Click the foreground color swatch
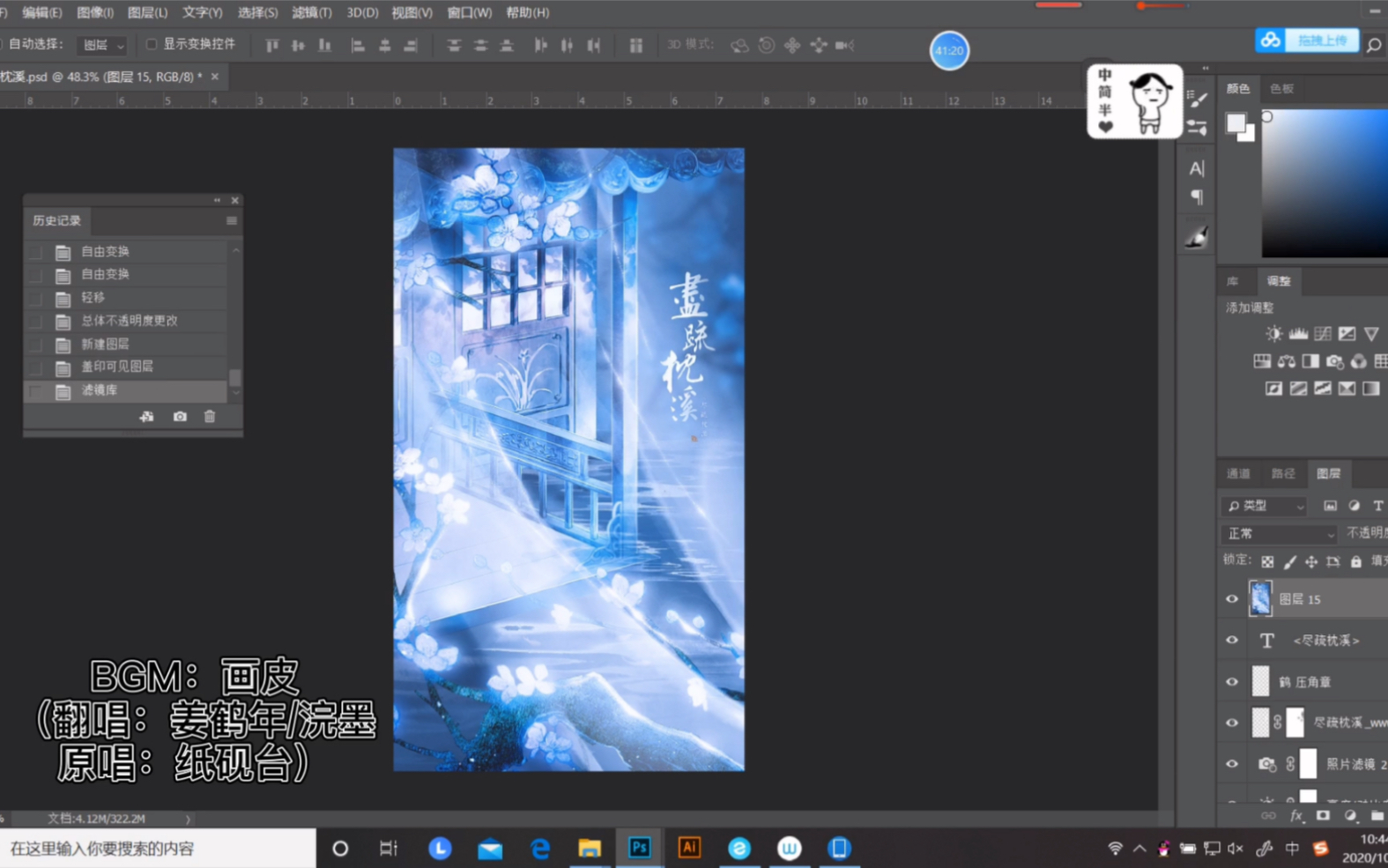Screen dimensions: 1388x868 [1236, 122]
